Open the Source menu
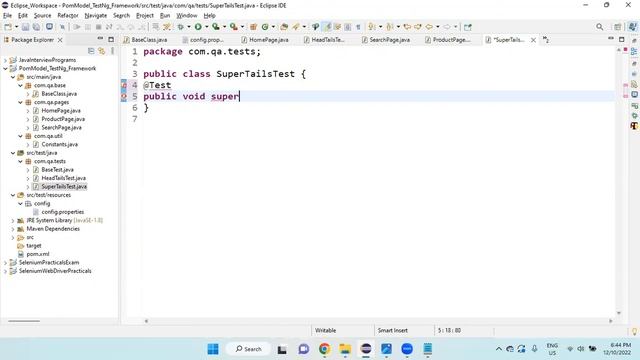This screenshot has height=360, width=640. (x=42, y=16)
